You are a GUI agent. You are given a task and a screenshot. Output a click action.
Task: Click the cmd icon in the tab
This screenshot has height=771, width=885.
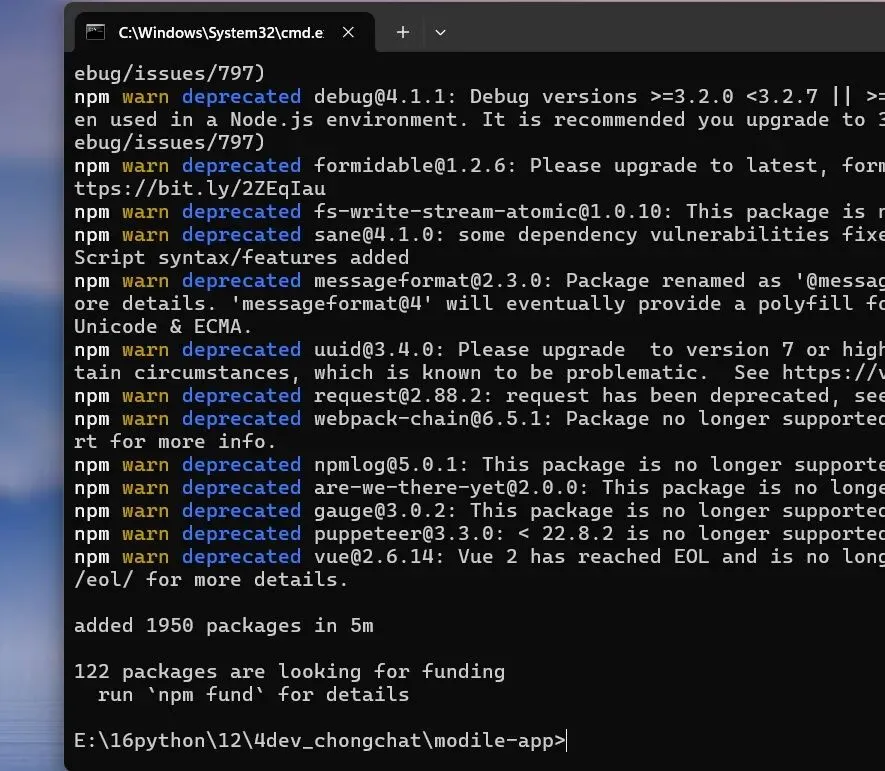pyautogui.click(x=95, y=32)
